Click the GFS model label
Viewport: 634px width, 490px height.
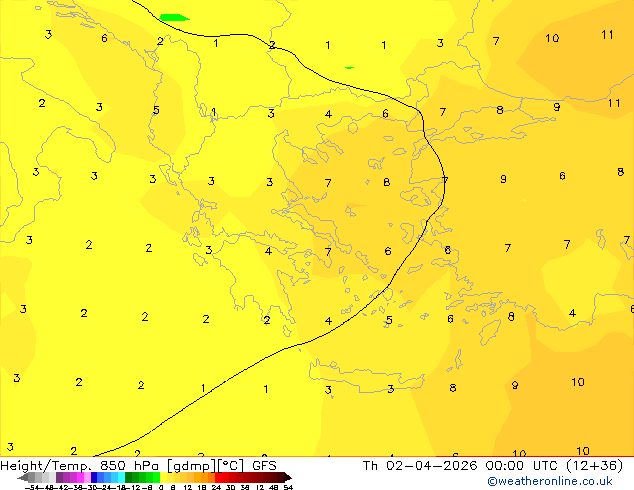tap(264, 466)
